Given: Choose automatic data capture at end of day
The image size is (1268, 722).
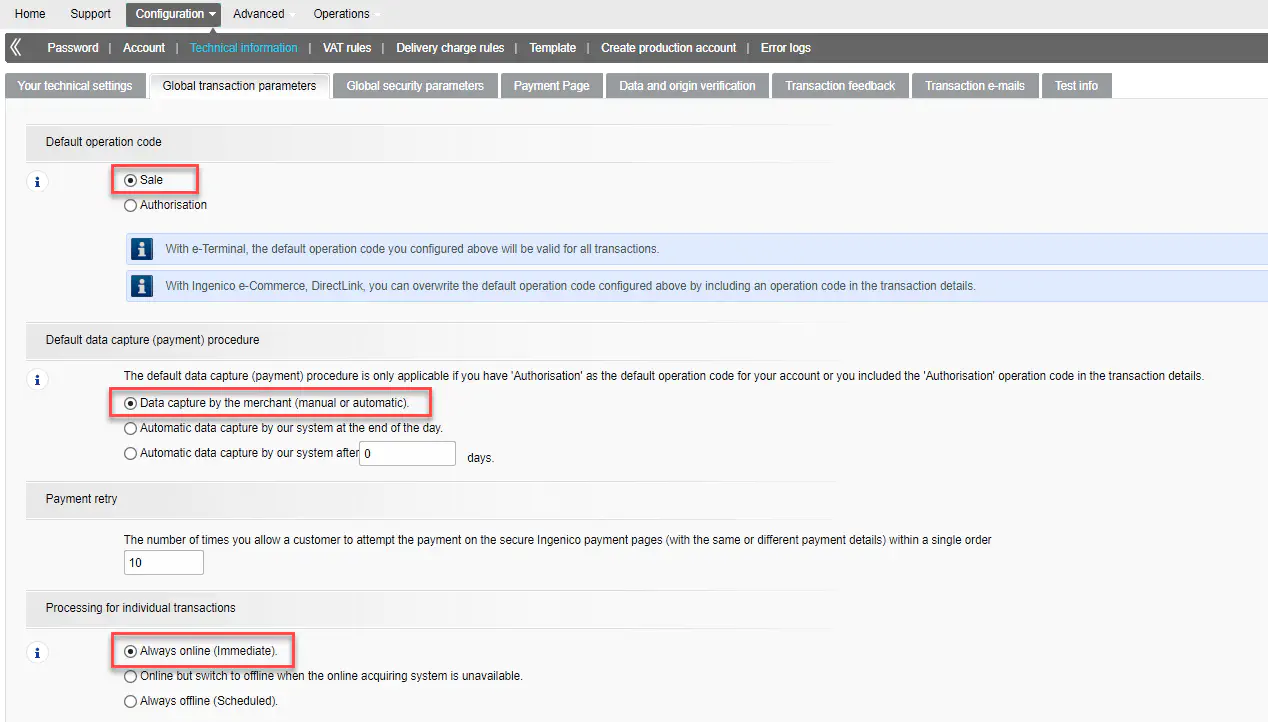Looking at the screenshot, I should [131, 428].
